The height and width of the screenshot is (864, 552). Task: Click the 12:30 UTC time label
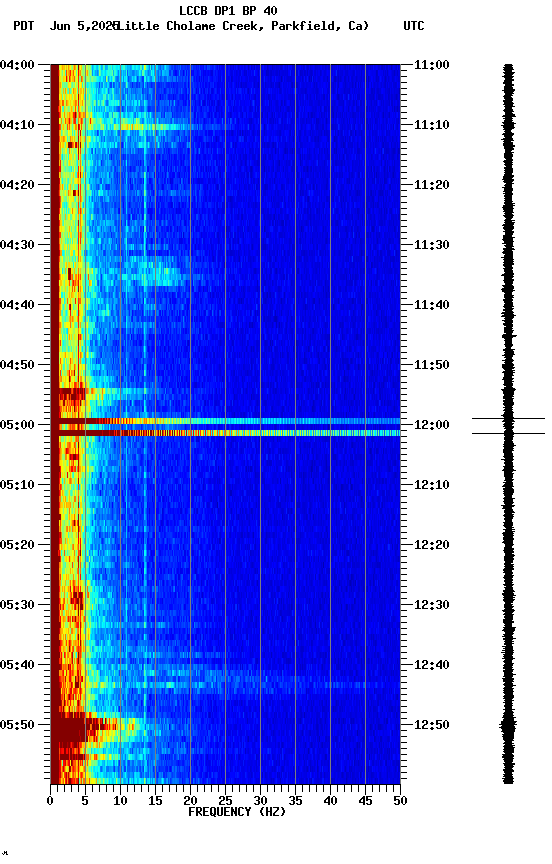click(x=432, y=606)
